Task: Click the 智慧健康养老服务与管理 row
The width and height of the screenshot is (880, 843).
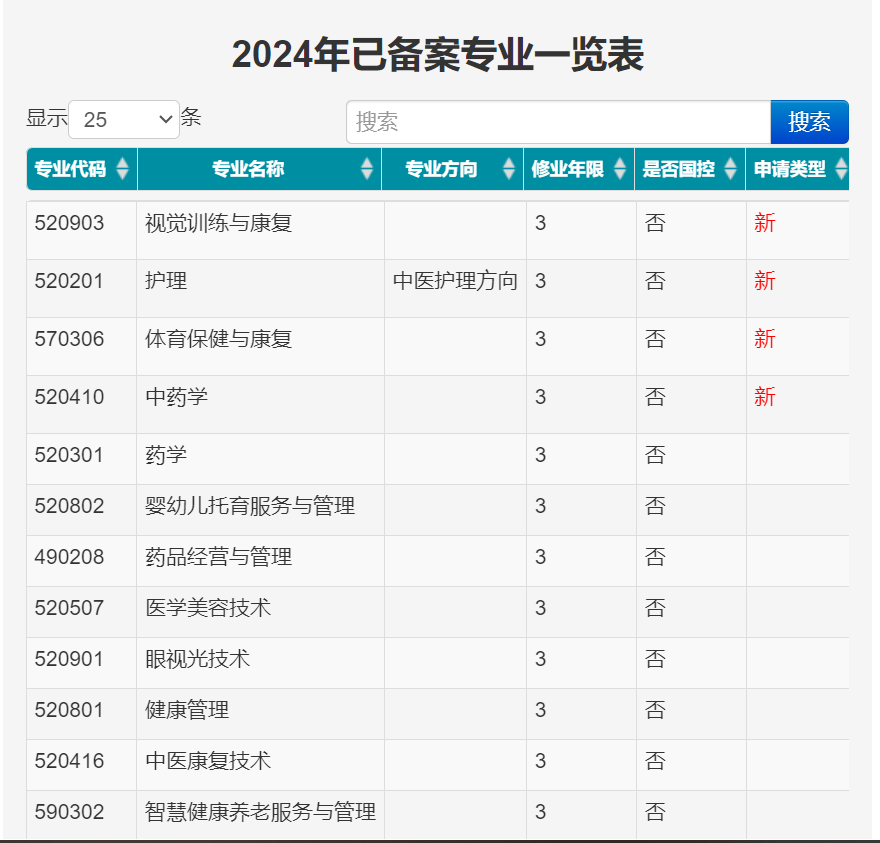Action: tap(260, 812)
